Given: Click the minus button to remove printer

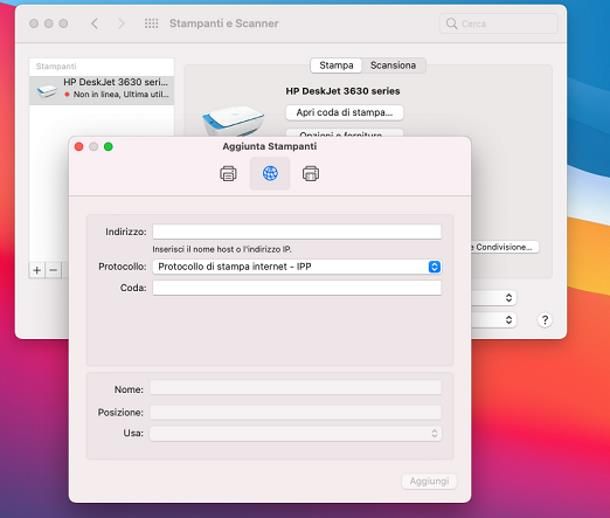Looking at the screenshot, I should [54, 270].
